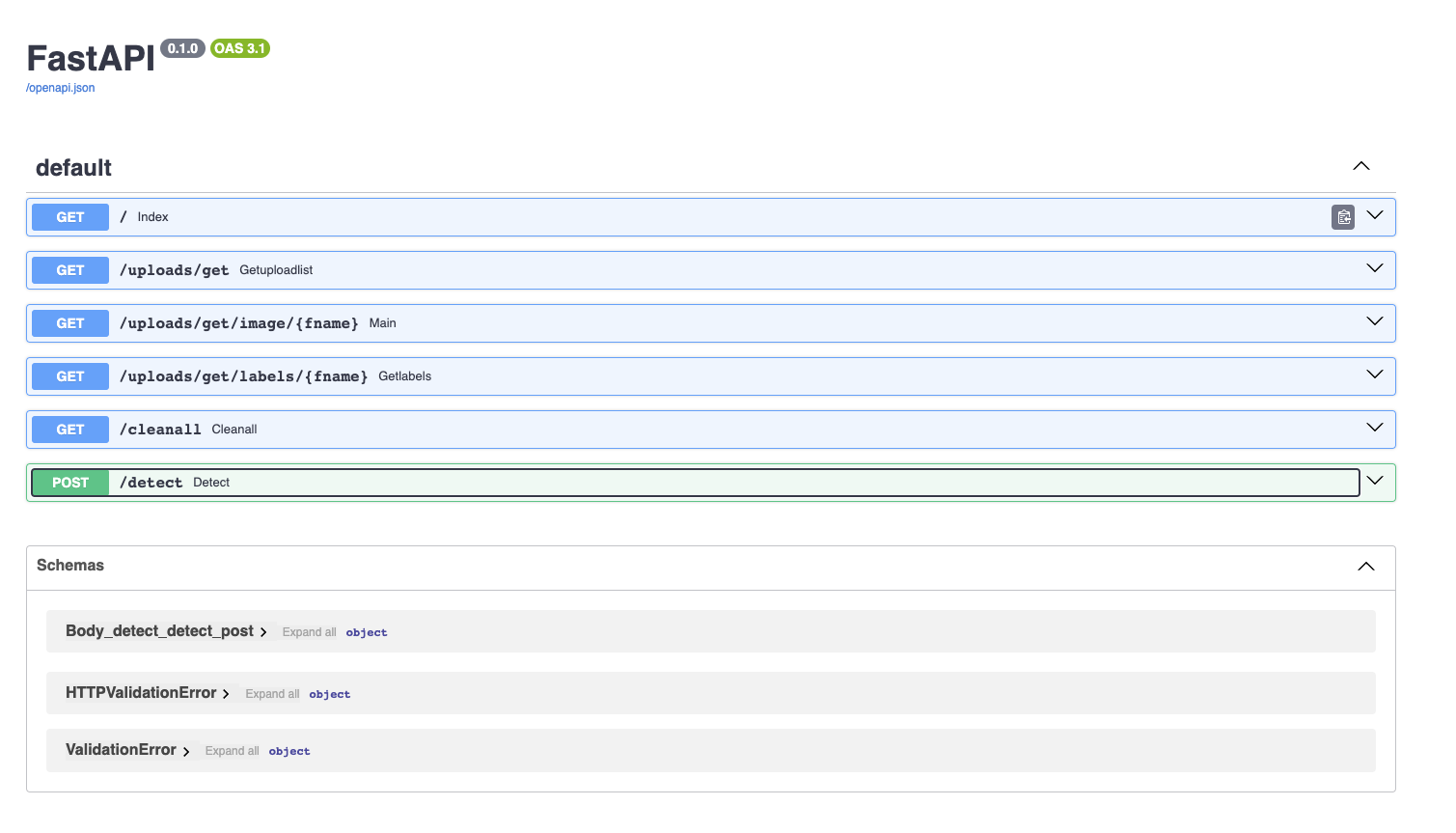Click the GET badge for /uploads/get/image/{fname}
This screenshot has height=833, width=1456.
(70, 323)
